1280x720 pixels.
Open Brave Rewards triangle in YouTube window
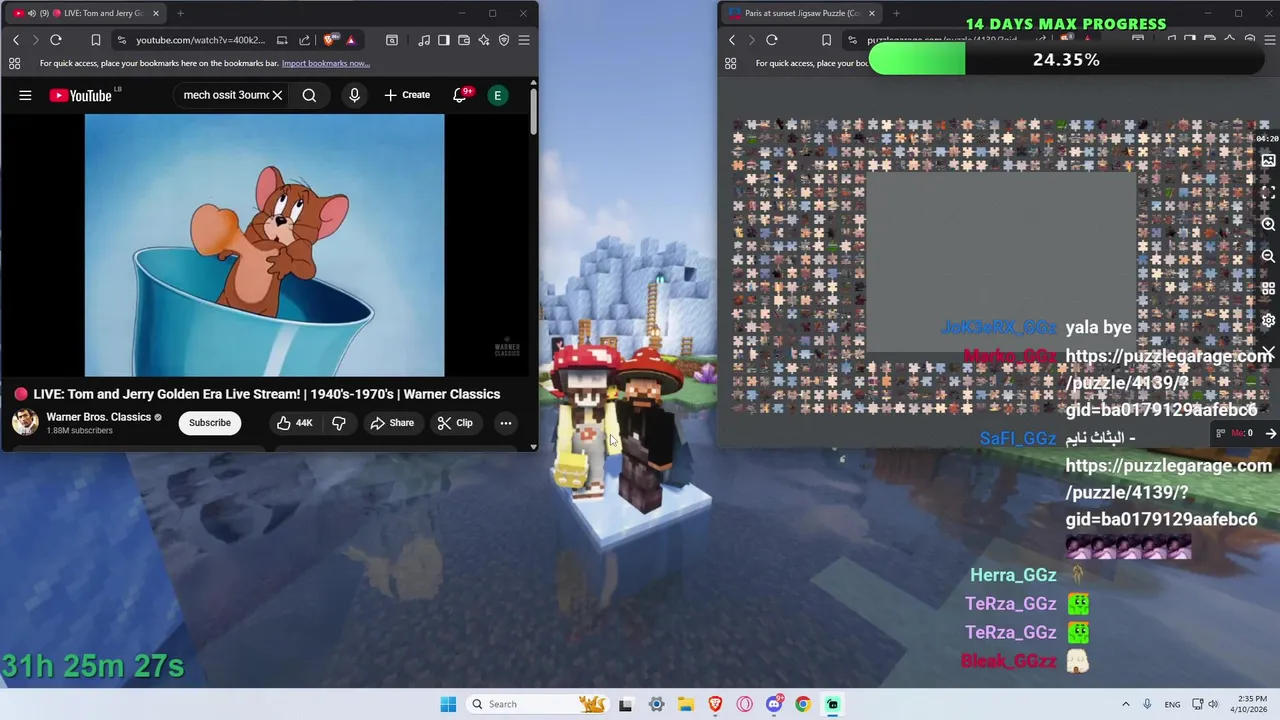point(351,40)
